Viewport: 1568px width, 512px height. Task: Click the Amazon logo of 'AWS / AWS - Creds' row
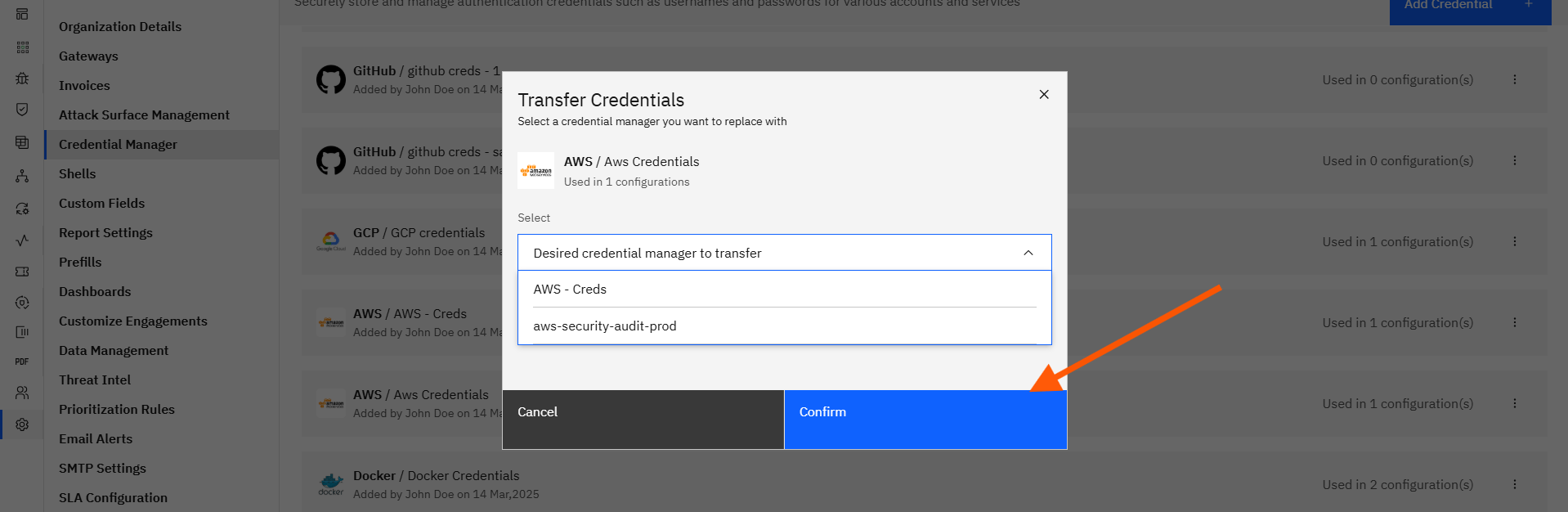pyautogui.click(x=331, y=323)
